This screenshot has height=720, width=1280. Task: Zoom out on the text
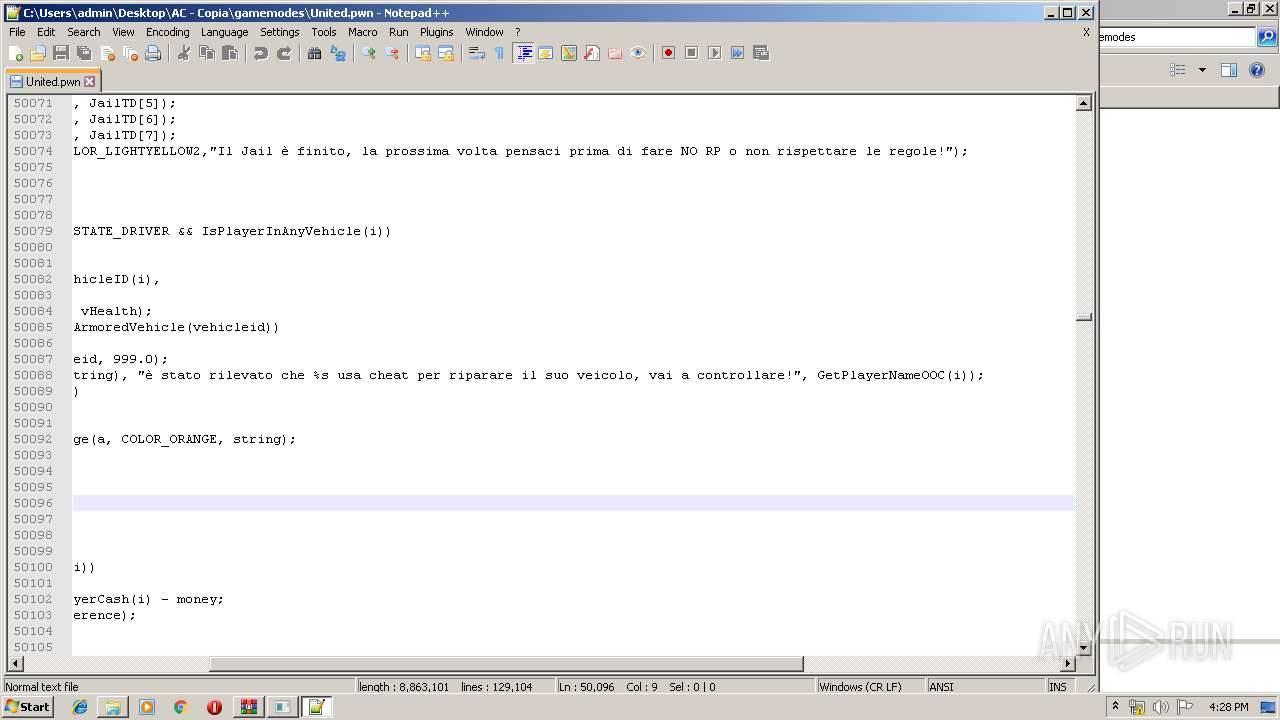tap(392, 53)
